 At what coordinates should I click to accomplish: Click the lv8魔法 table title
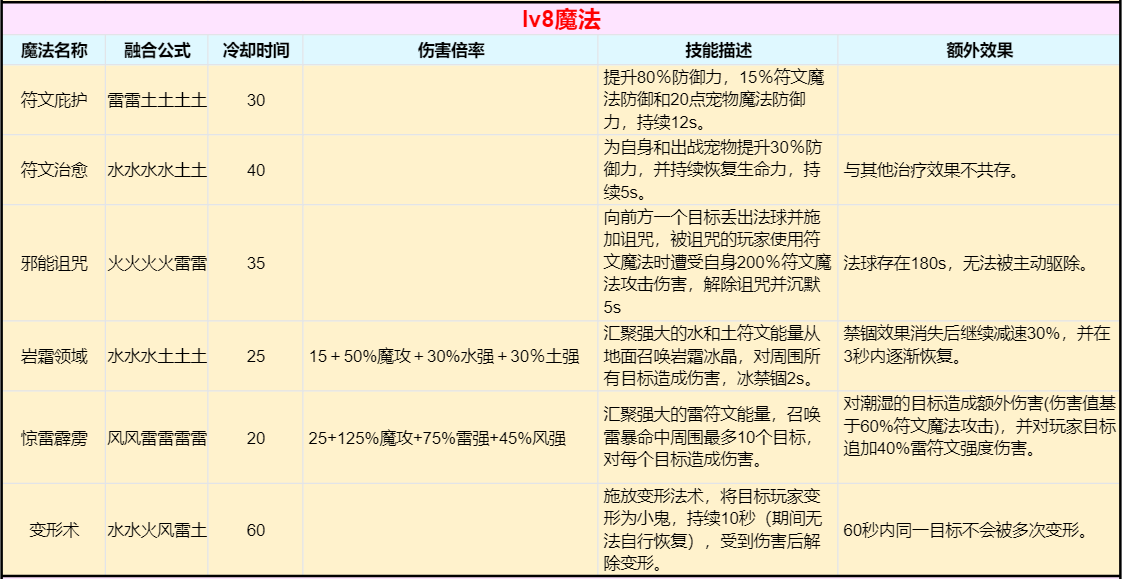pos(561,19)
